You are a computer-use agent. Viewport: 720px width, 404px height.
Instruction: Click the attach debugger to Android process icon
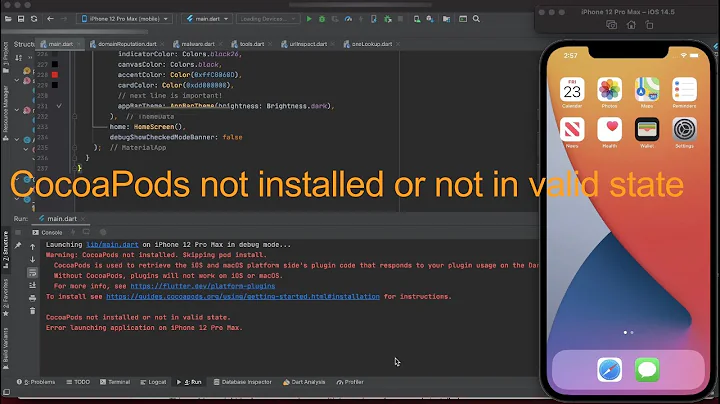(x=388, y=19)
